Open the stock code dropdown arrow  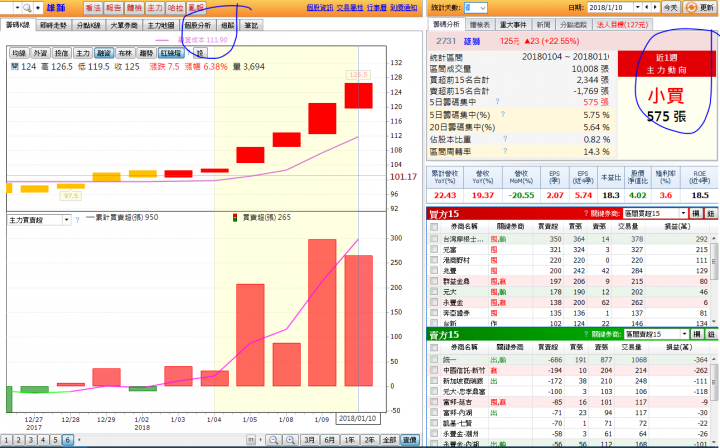click(17, 8)
